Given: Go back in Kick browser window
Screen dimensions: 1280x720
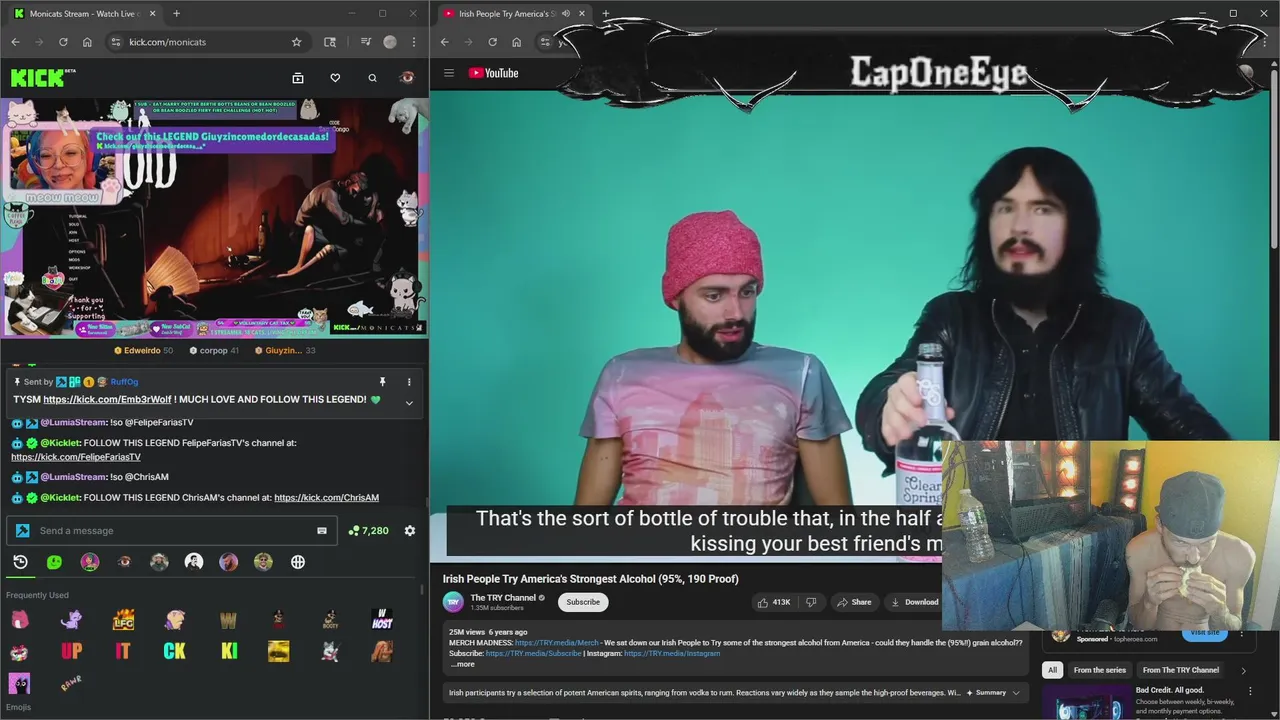Looking at the screenshot, I should pos(15,42).
